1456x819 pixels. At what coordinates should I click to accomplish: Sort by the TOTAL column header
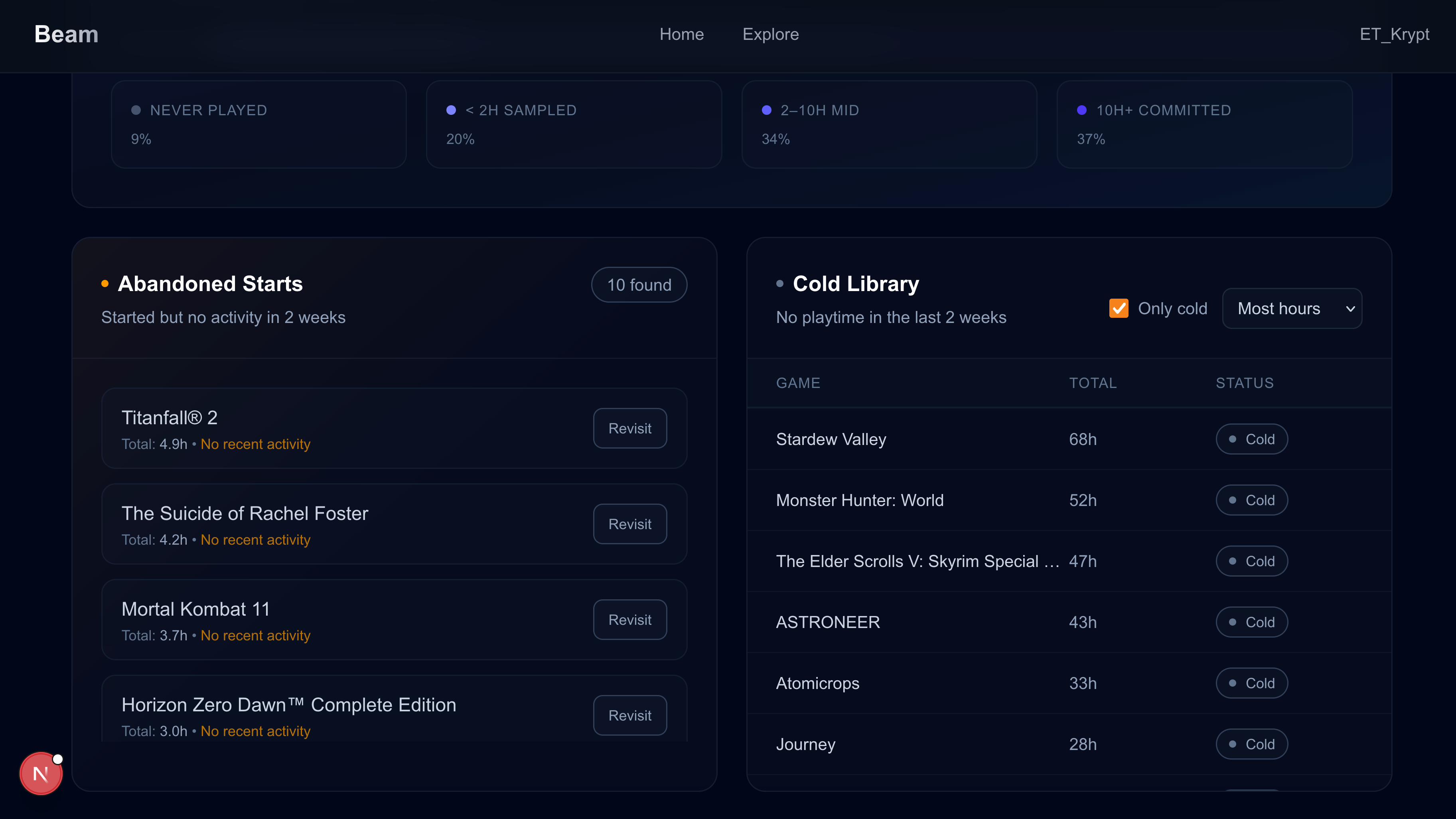[1092, 383]
